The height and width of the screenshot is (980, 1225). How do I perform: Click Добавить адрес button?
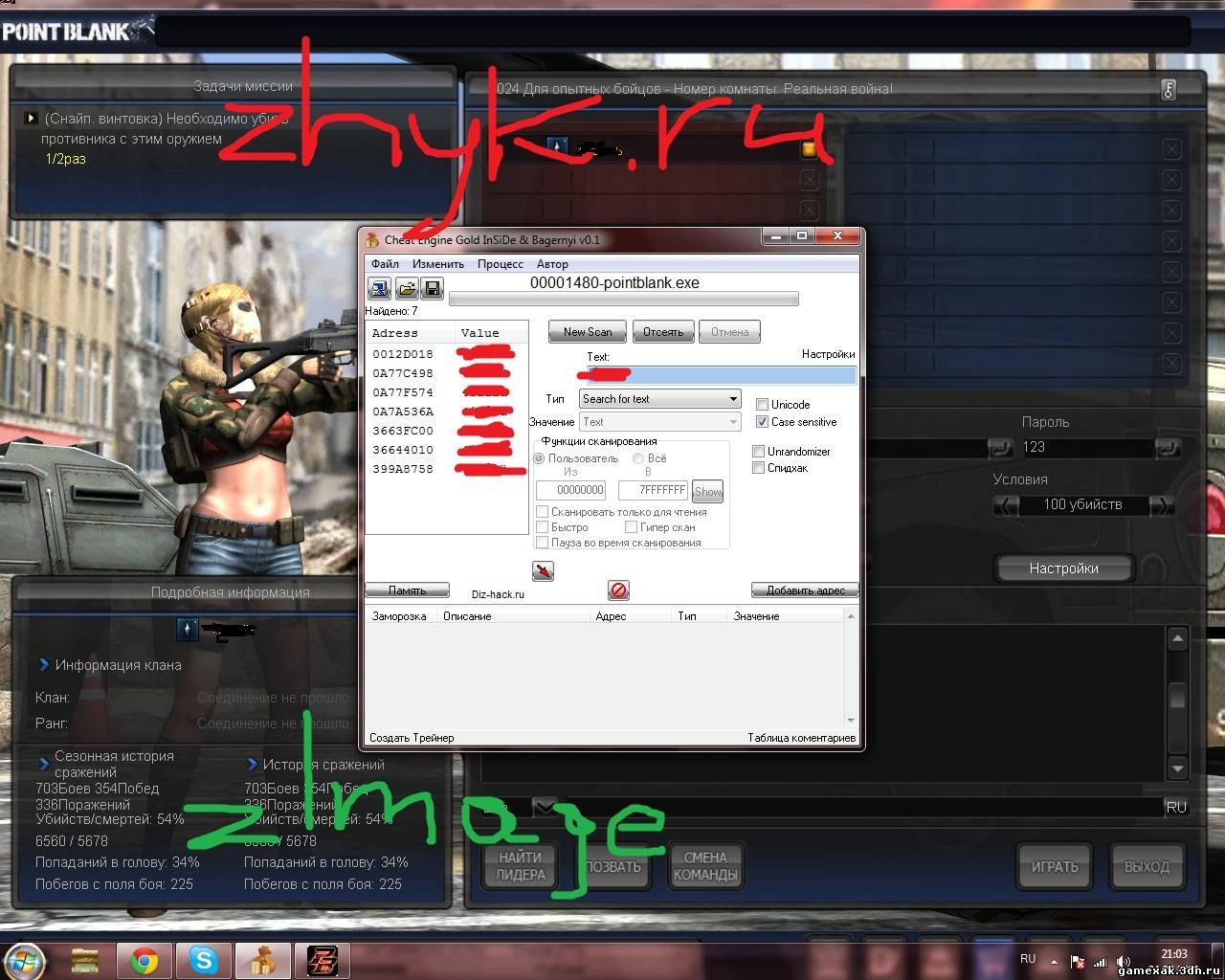coord(805,590)
